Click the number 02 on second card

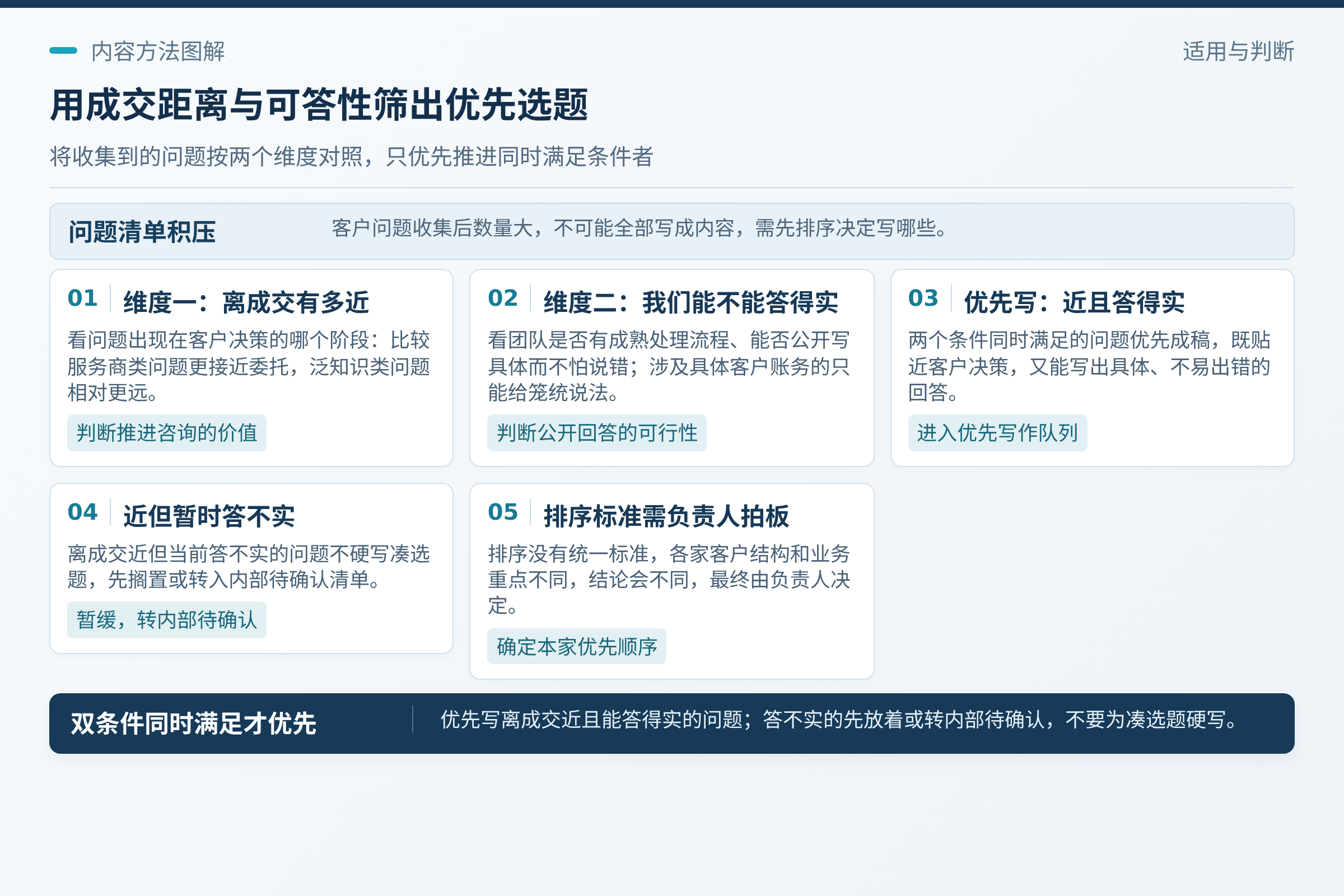[x=503, y=298]
